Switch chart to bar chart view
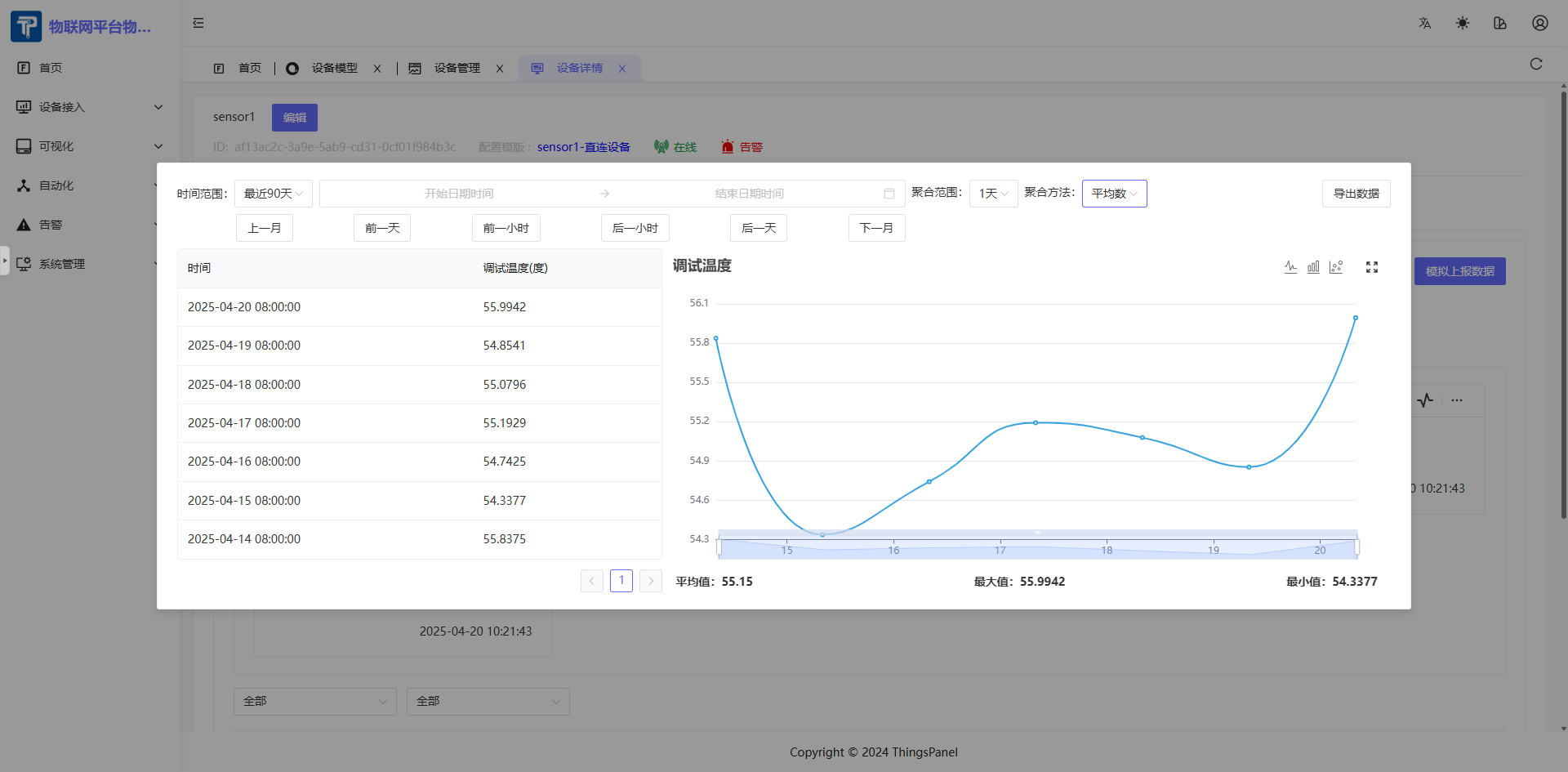Screen dimensions: 1568x772 point(1313,267)
